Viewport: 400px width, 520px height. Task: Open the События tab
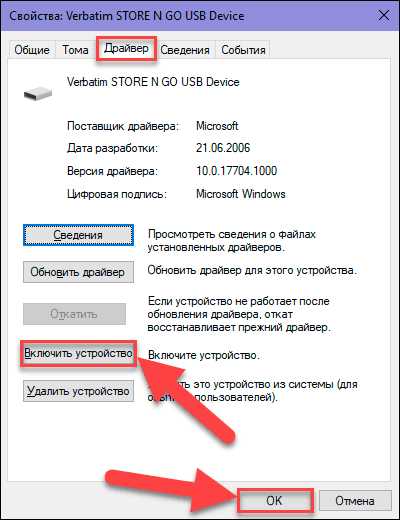[x=243, y=50]
